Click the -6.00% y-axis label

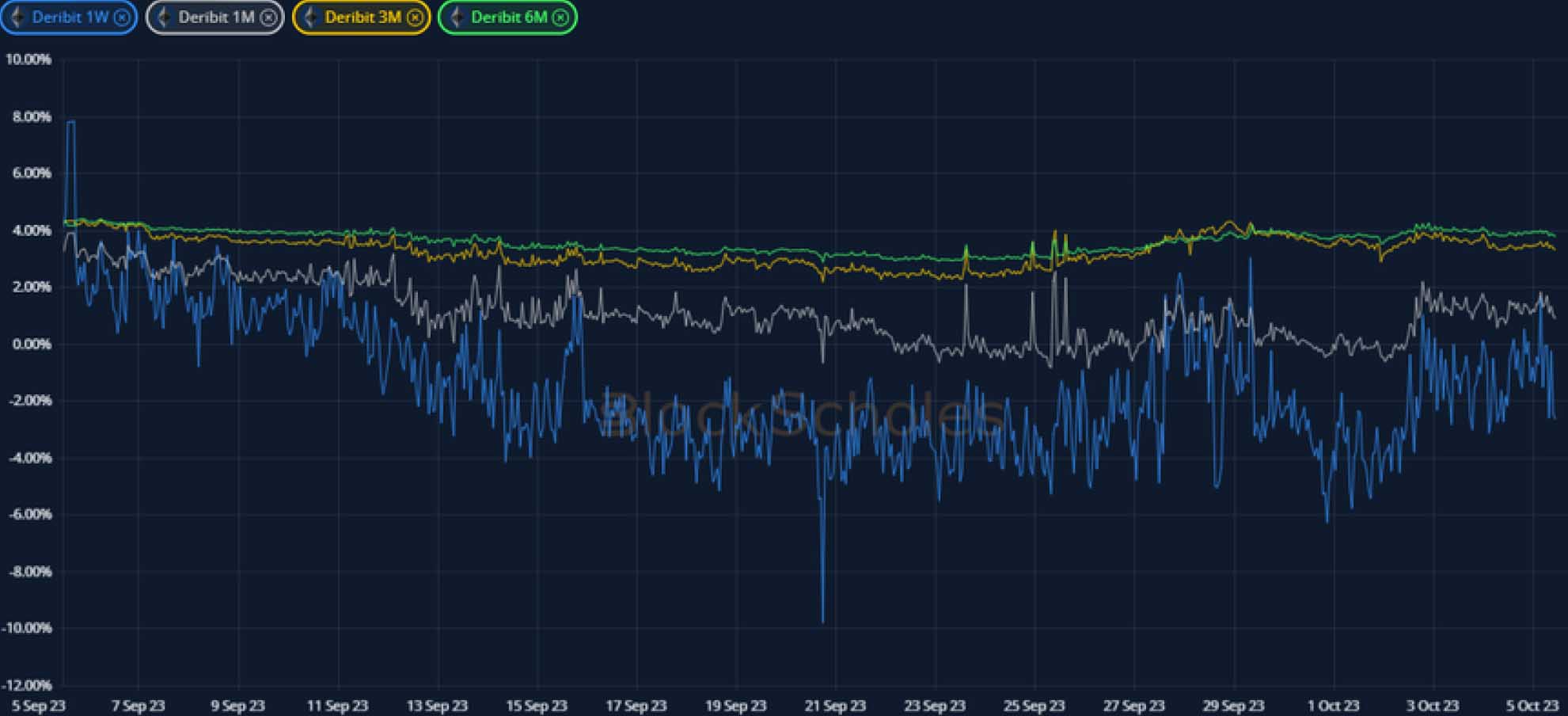(x=30, y=514)
